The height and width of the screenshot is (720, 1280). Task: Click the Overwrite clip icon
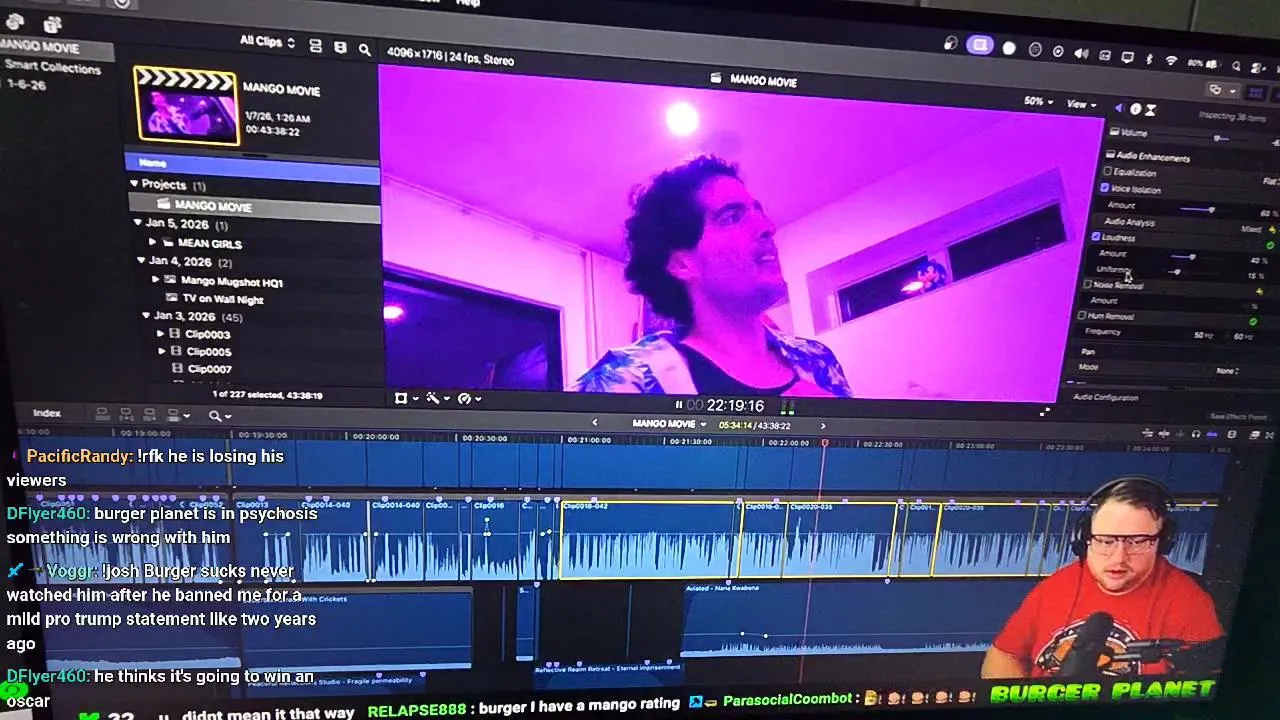coord(173,415)
